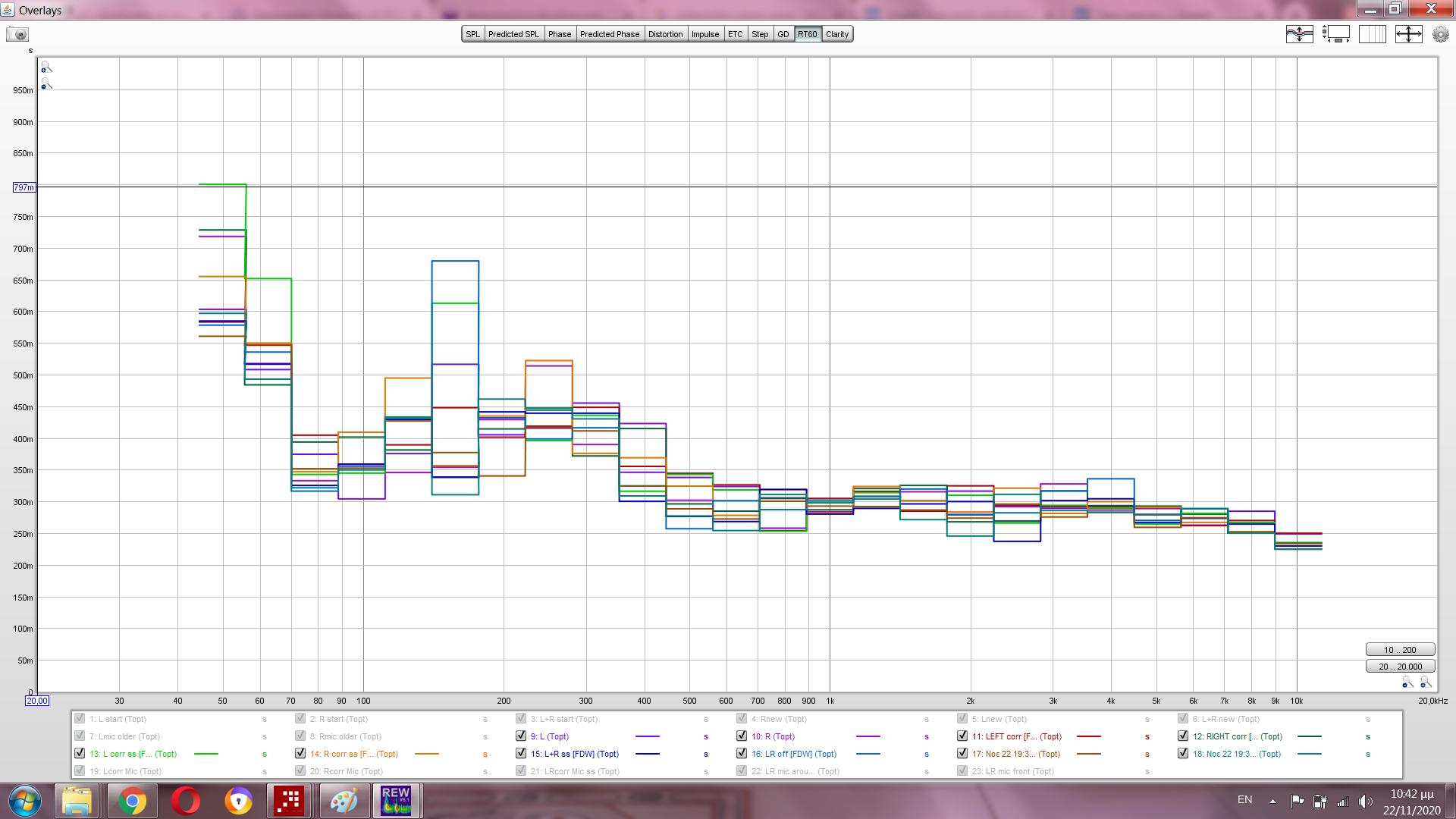
Task: Open the graph controls gear icon
Action: 1440,34
